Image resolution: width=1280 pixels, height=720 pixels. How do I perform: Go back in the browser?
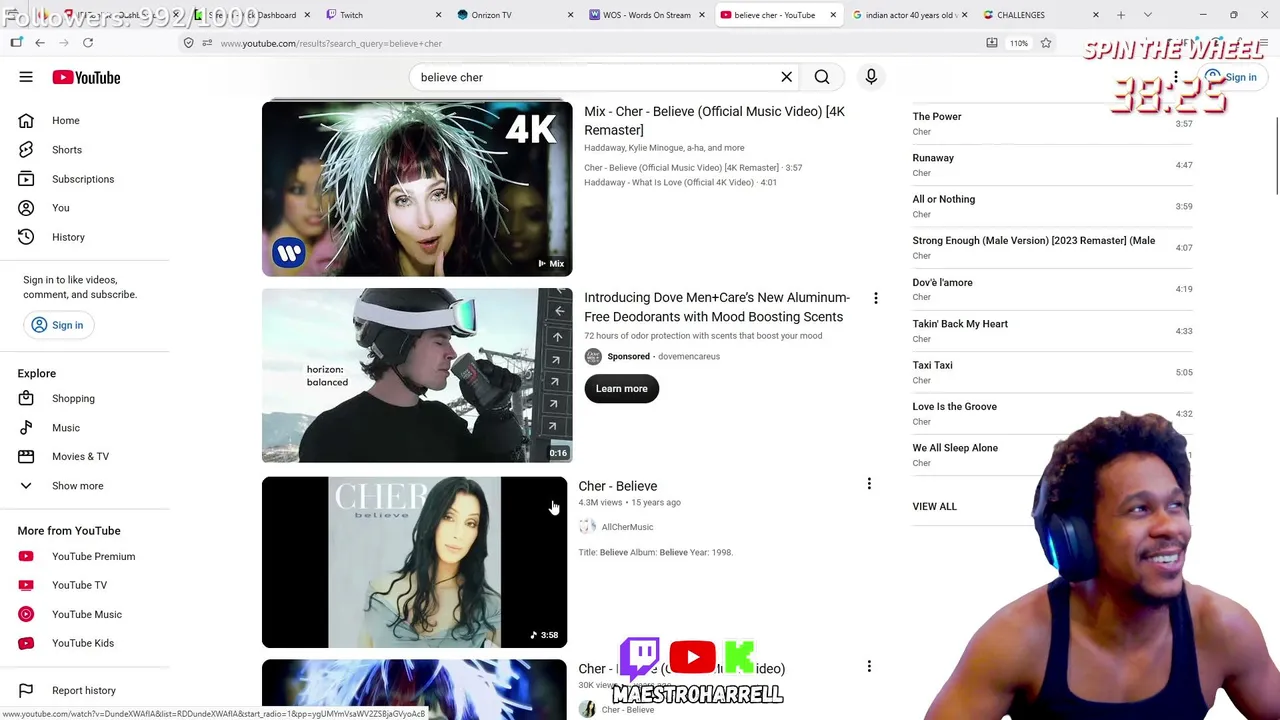point(40,43)
